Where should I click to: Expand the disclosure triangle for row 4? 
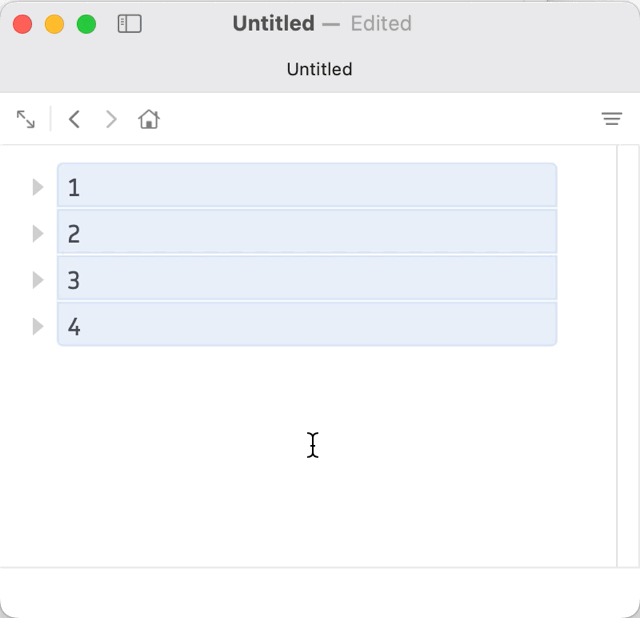[38, 326]
